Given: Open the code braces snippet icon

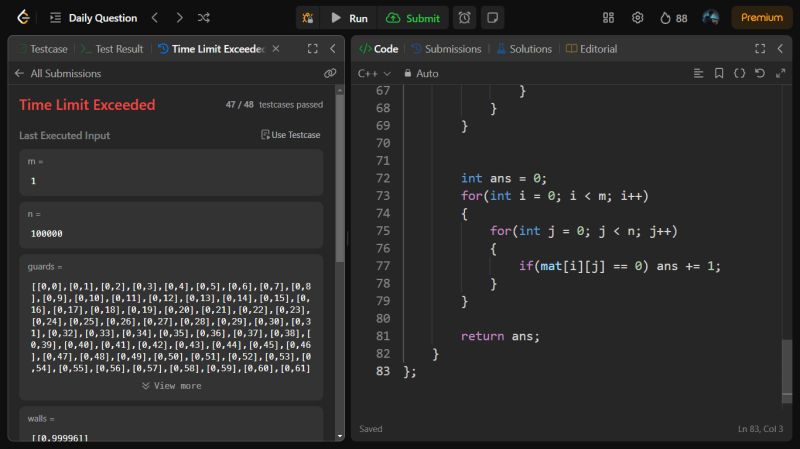Looking at the screenshot, I should tap(739, 73).
